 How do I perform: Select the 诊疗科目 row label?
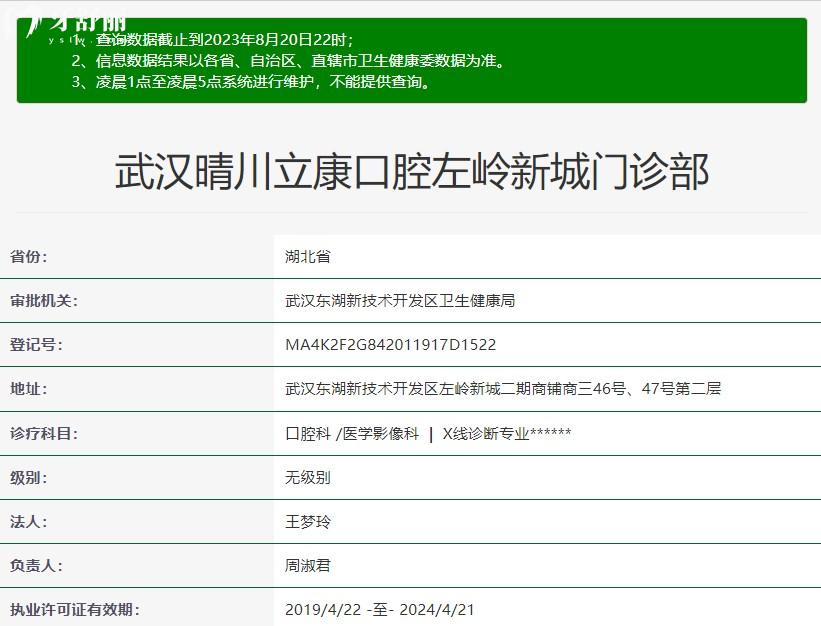point(44,433)
